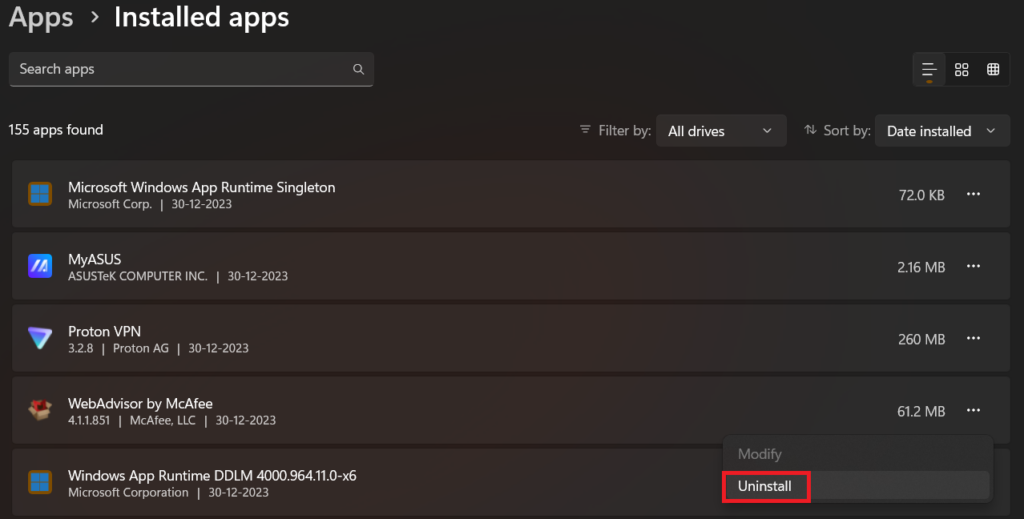This screenshot has width=1024, height=519.
Task: Click the Proton VPN app icon
Action: pos(40,339)
